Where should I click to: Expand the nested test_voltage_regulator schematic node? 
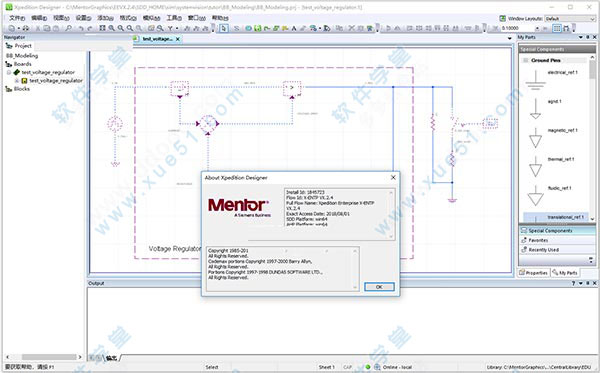pos(17,80)
